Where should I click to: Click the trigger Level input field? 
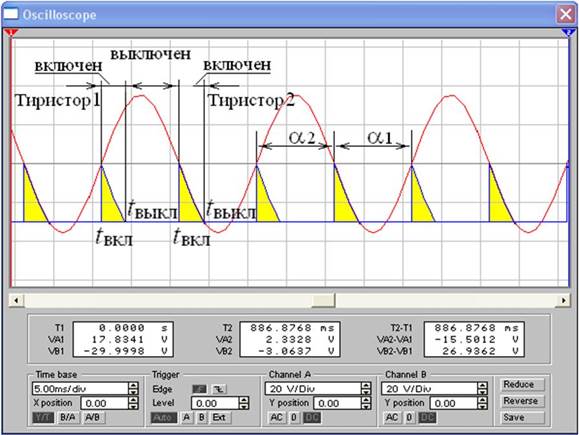215,404
